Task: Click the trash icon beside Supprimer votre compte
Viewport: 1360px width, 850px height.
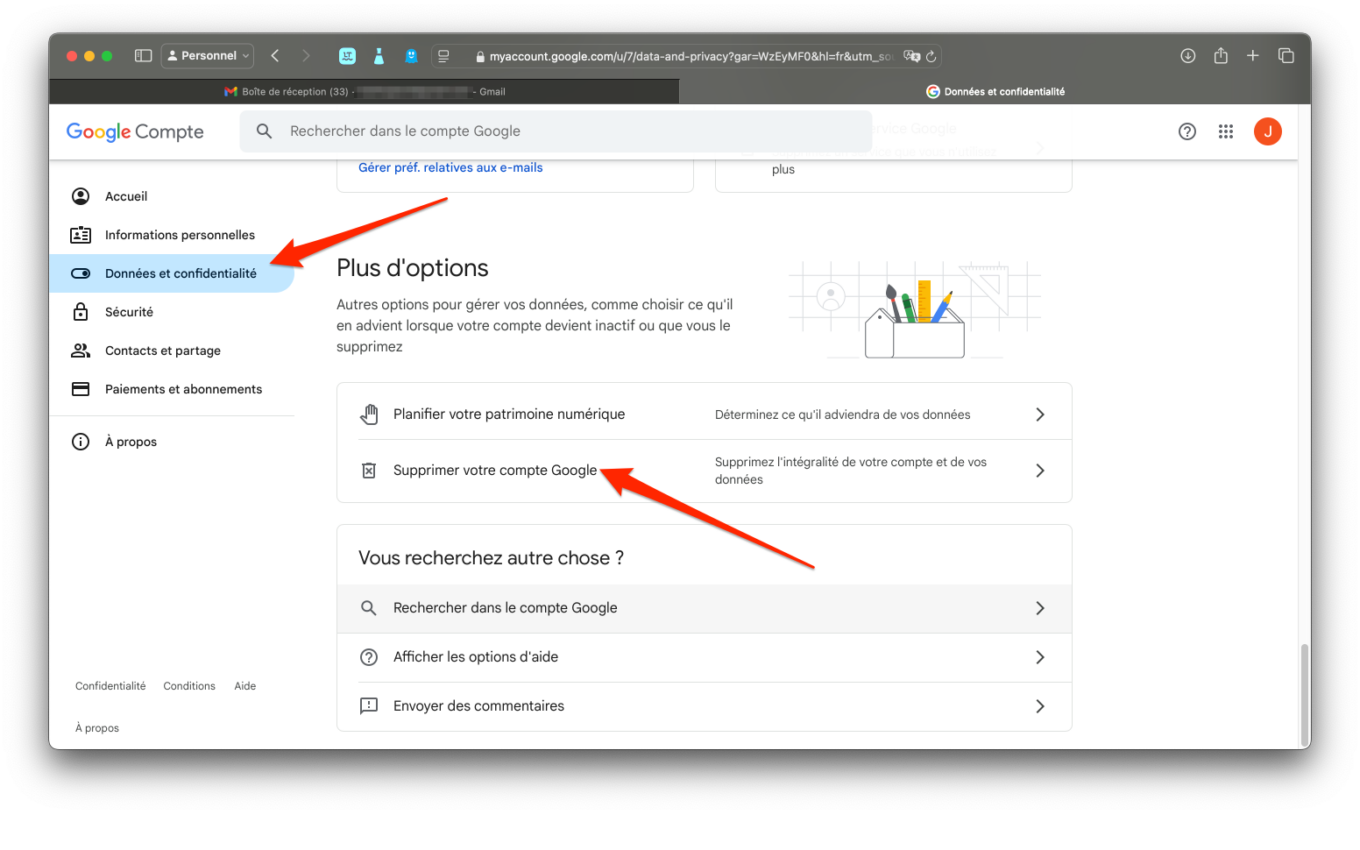Action: tap(368, 470)
